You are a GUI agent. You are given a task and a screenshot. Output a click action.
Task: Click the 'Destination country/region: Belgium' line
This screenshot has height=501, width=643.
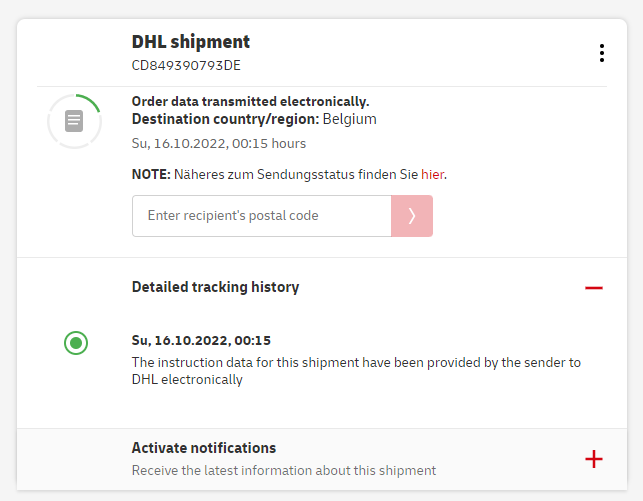pos(254,119)
